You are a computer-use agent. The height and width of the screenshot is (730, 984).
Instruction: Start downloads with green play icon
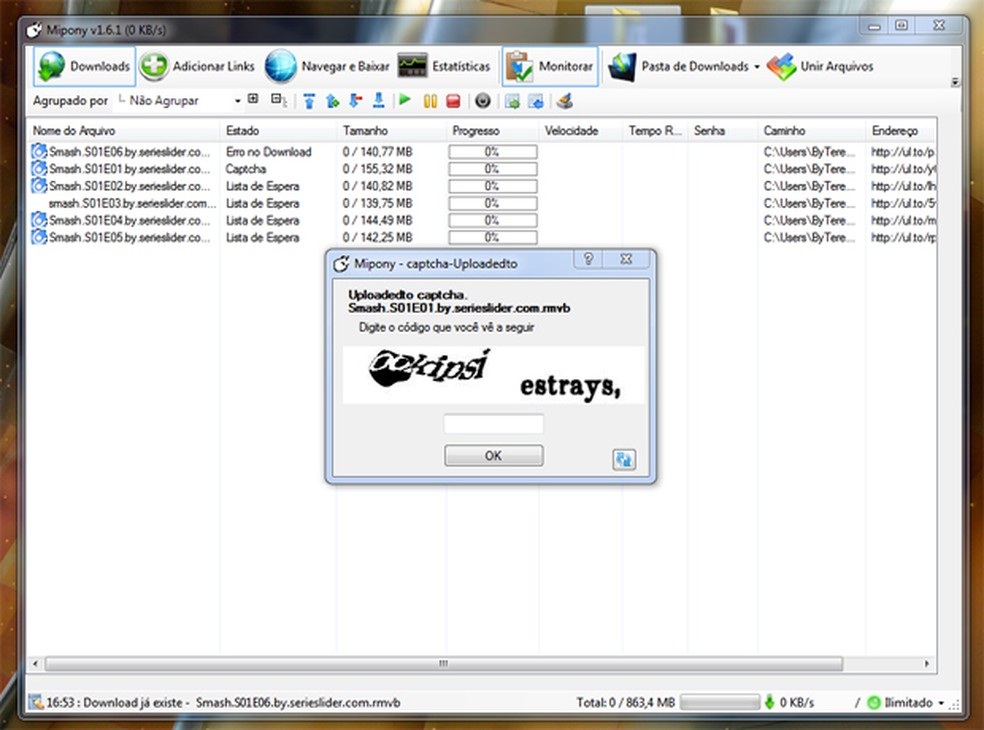point(405,100)
